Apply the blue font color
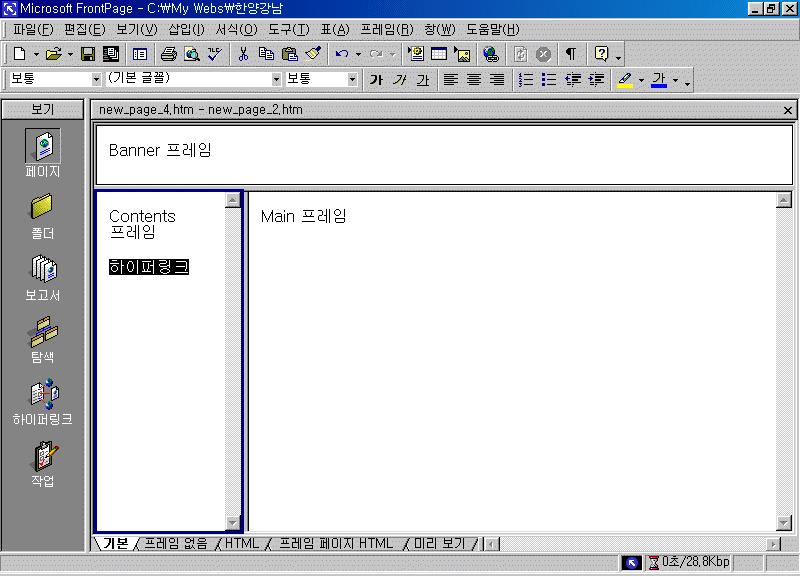Image resolution: width=800 pixels, height=576 pixels. click(x=659, y=80)
